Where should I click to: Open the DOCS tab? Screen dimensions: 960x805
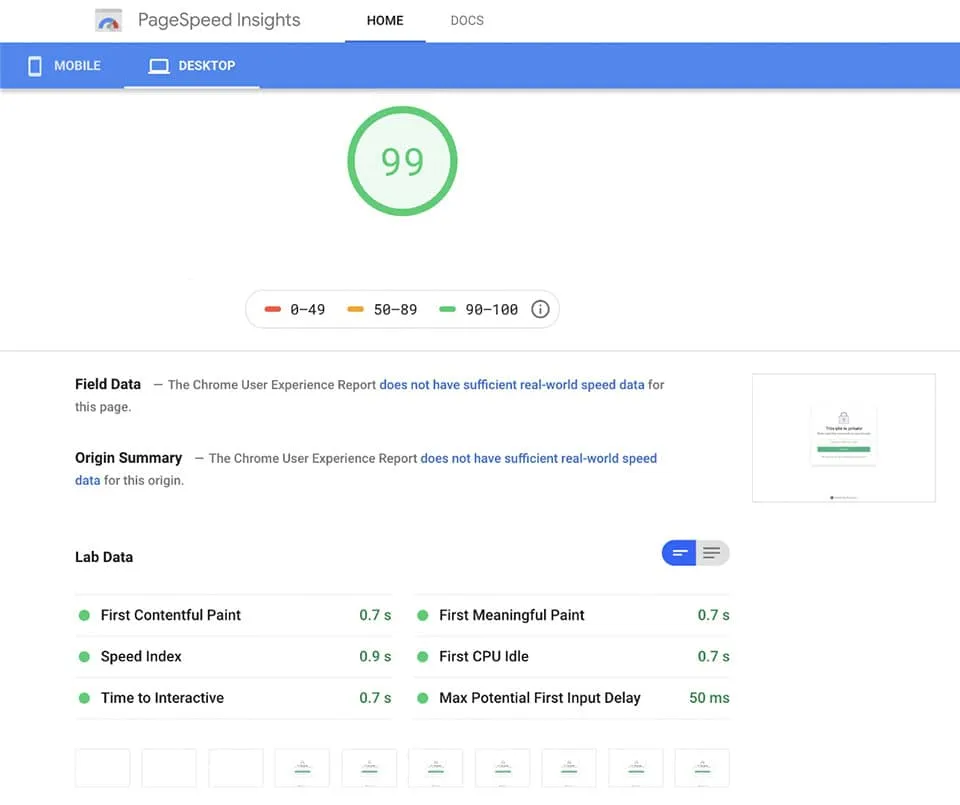point(467,20)
